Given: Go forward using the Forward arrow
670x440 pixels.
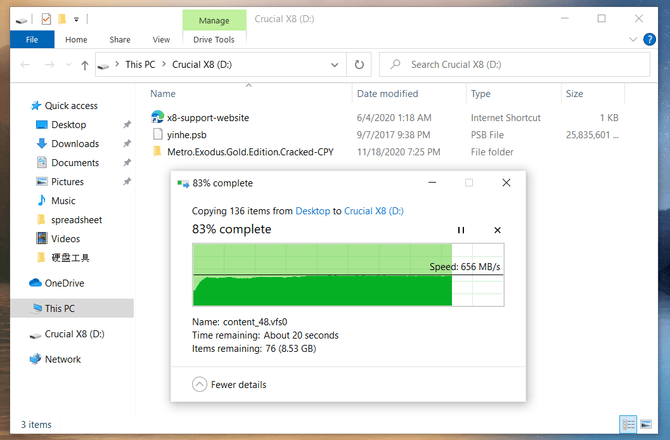Looking at the screenshot, I should pyautogui.click(x=50, y=65).
